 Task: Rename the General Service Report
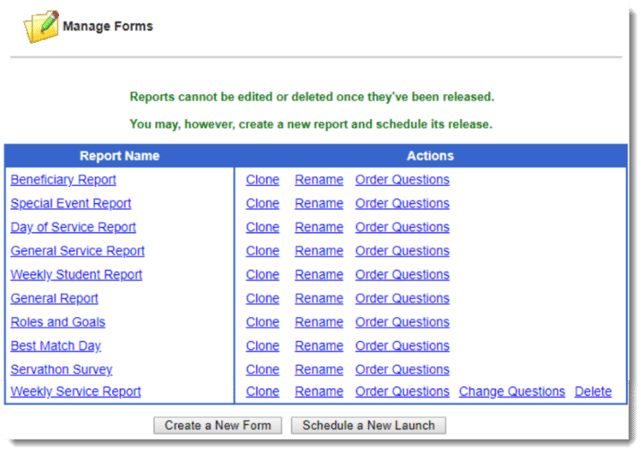pos(319,251)
